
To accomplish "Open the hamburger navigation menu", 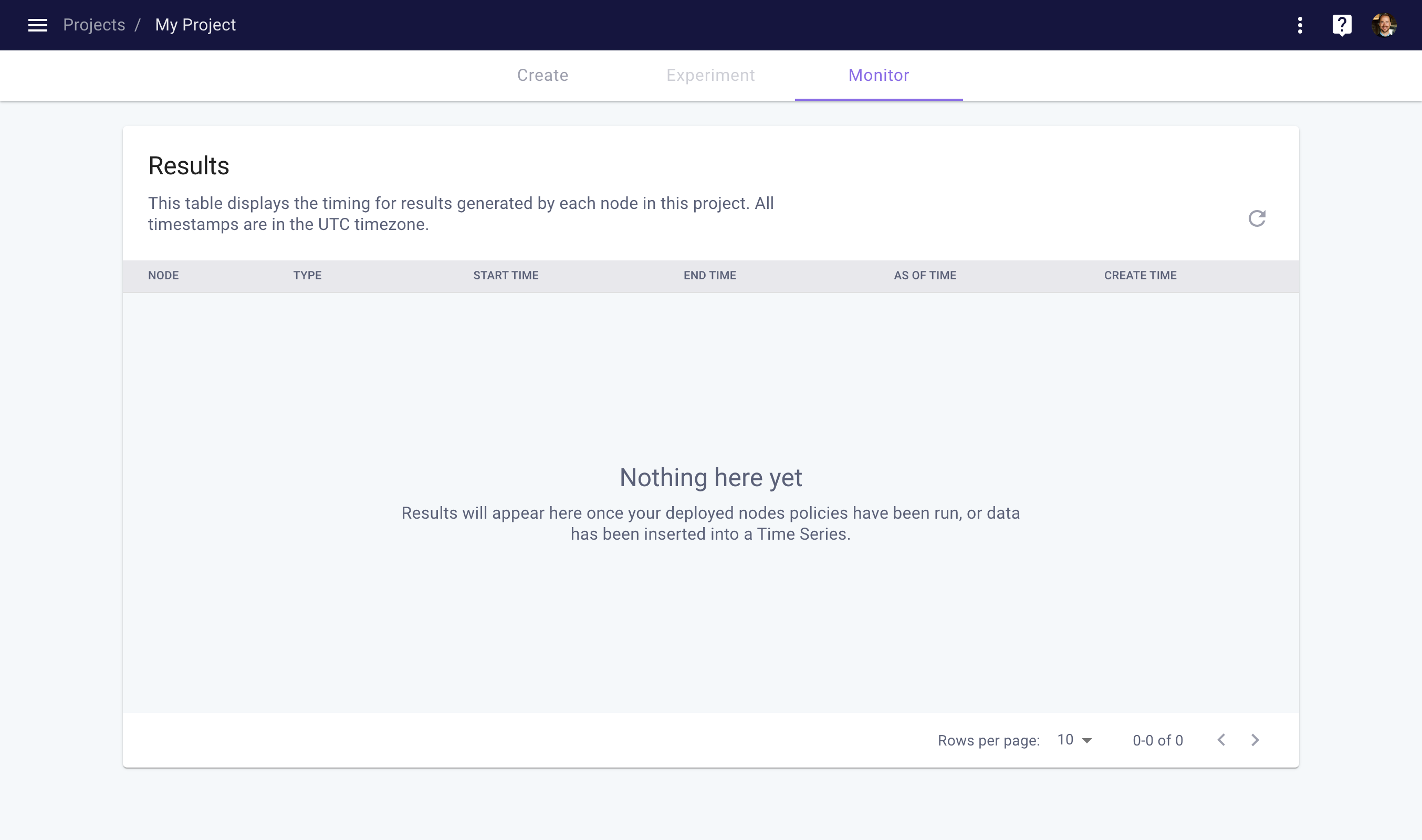I will [x=37, y=25].
